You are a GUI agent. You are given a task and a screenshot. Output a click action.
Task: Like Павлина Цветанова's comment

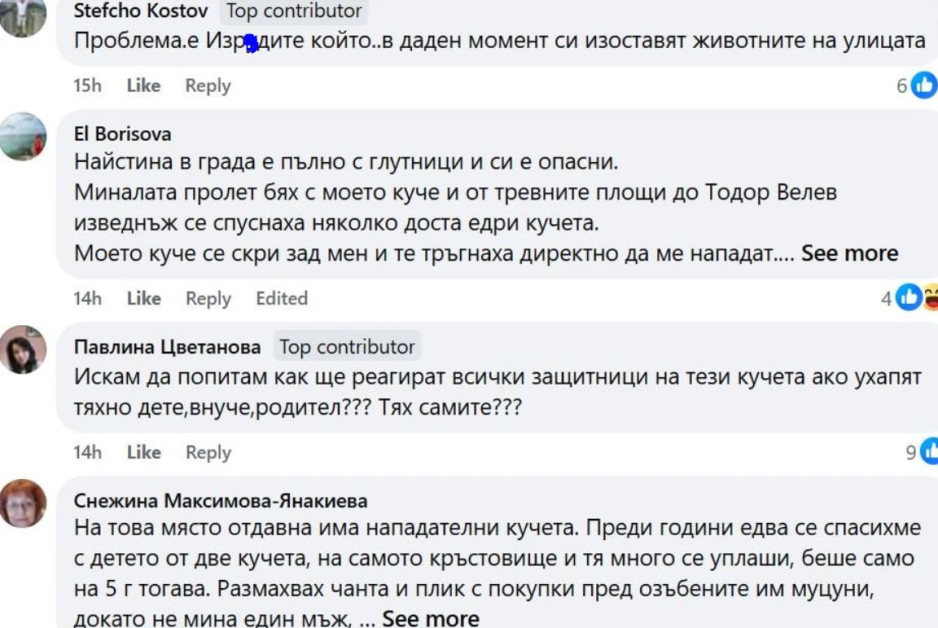pyautogui.click(x=143, y=452)
